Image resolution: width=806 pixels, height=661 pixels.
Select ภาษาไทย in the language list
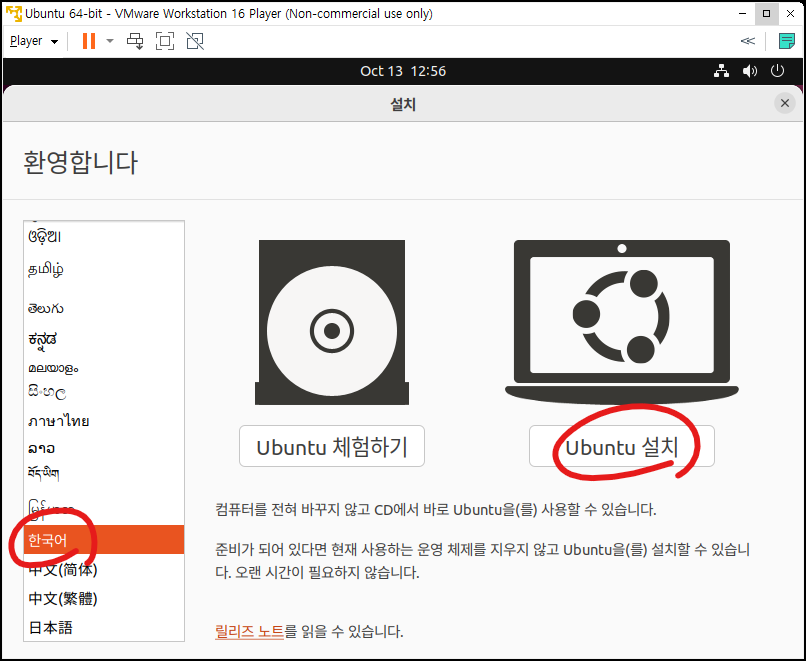[104, 421]
